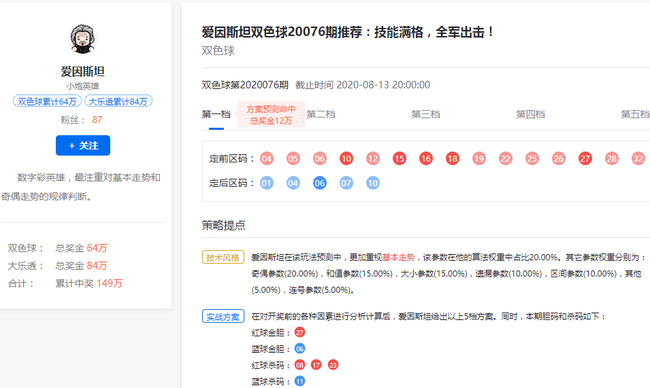Viewport: 650px width, 388px height.
Task: Switch to the 第五档 tab
Action: click(635, 114)
